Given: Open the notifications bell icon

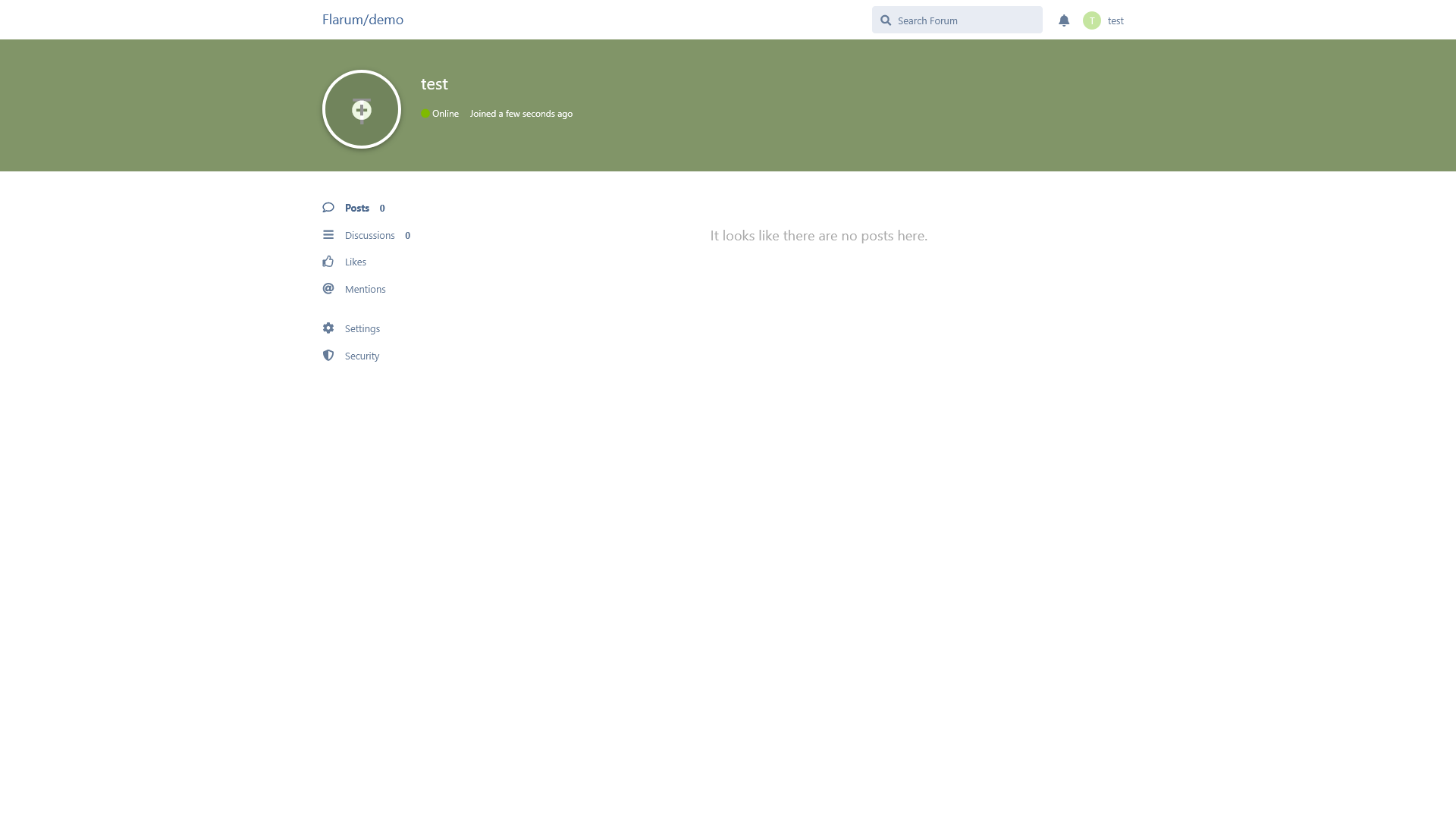Looking at the screenshot, I should point(1064,20).
